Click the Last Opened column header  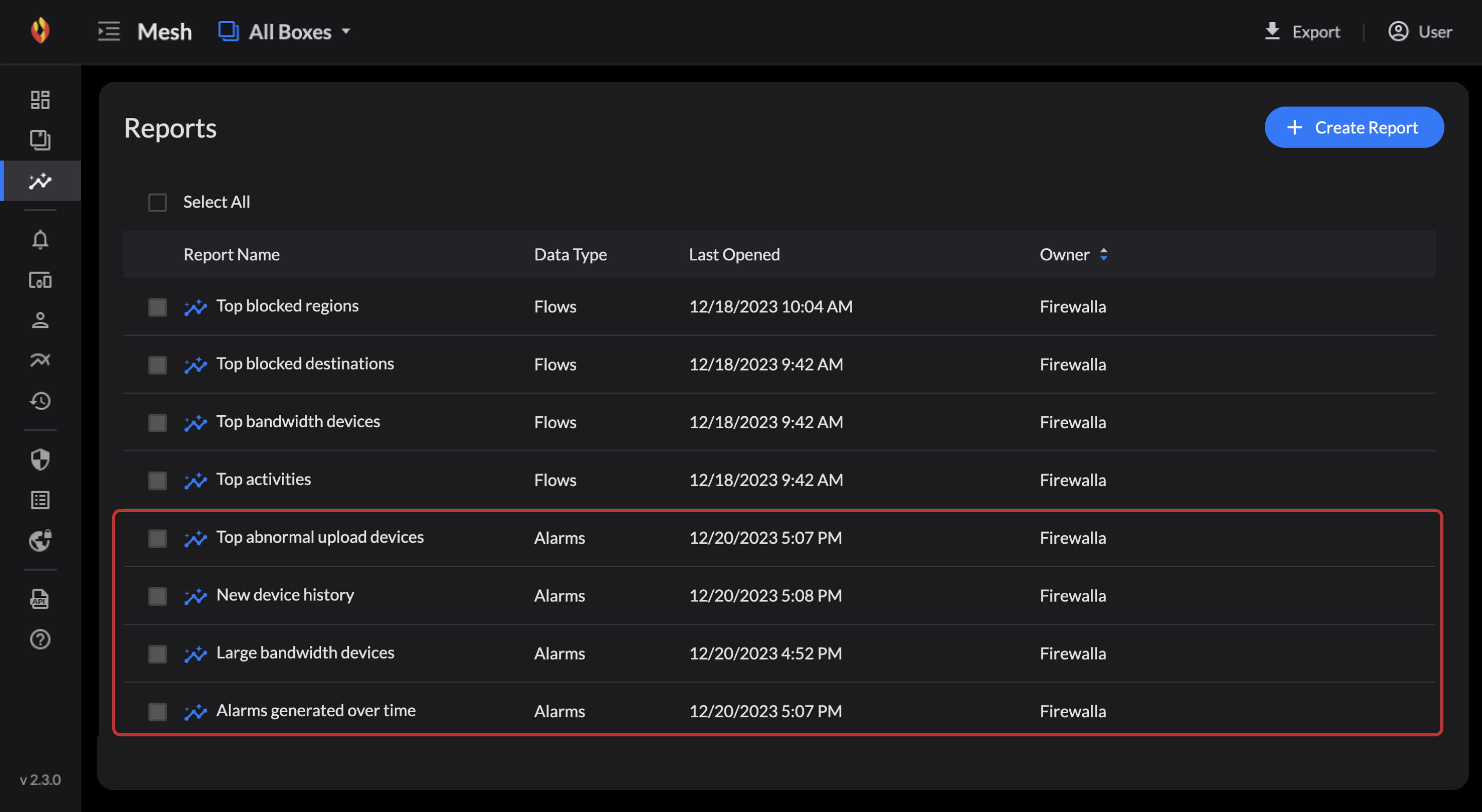coord(734,254)
